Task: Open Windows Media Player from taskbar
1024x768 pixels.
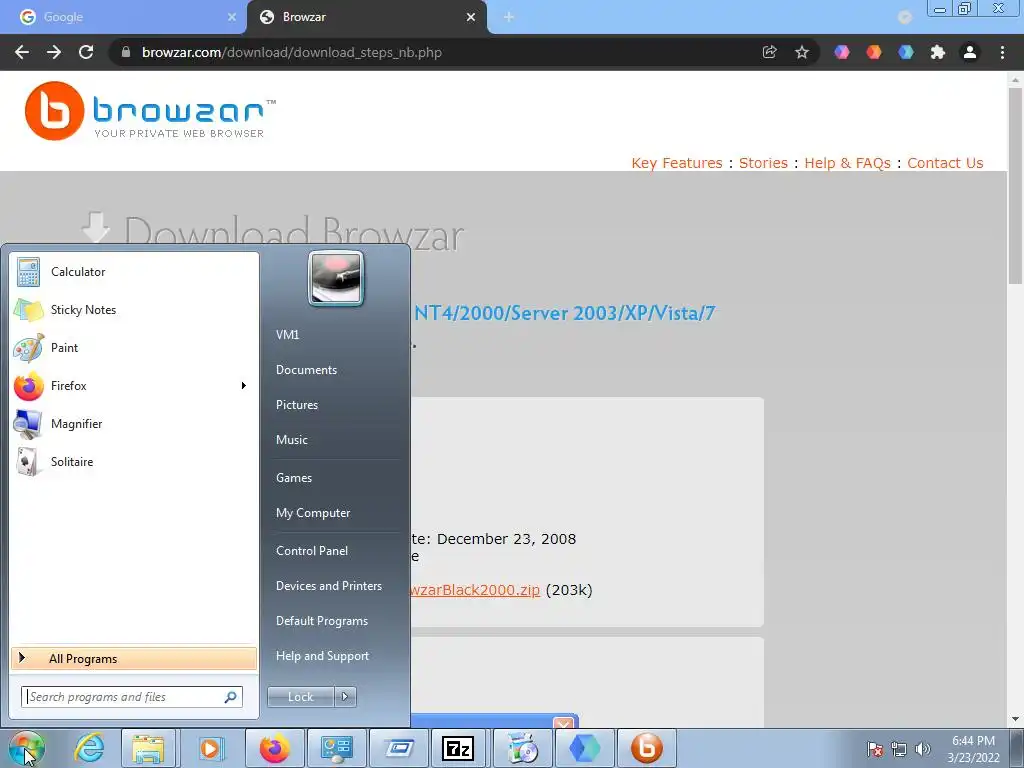Action: pyautogui.click(x=210, y=748)
